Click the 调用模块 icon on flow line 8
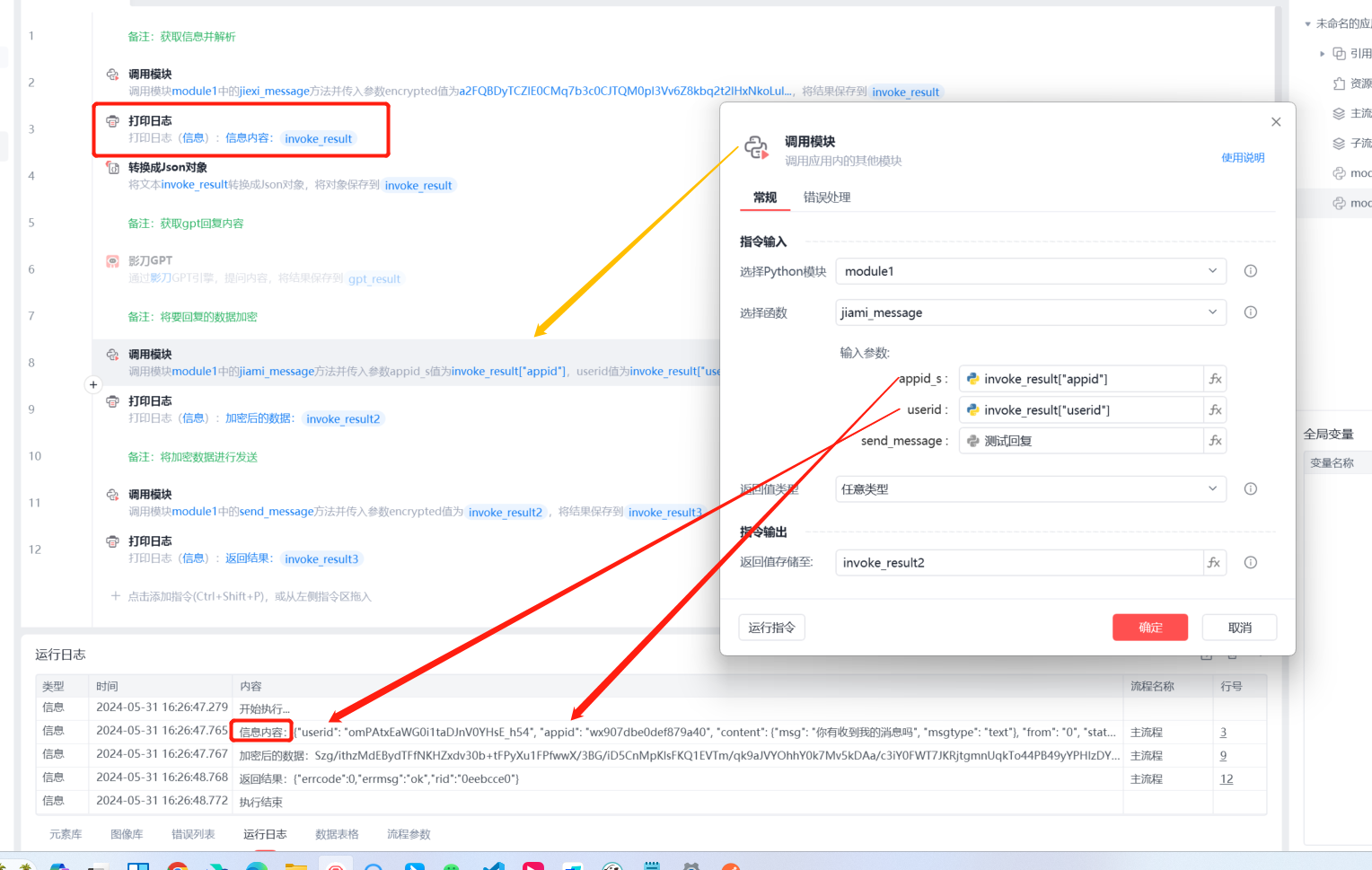This screenshot has width=1372, height=870. (x=112, y=355)
